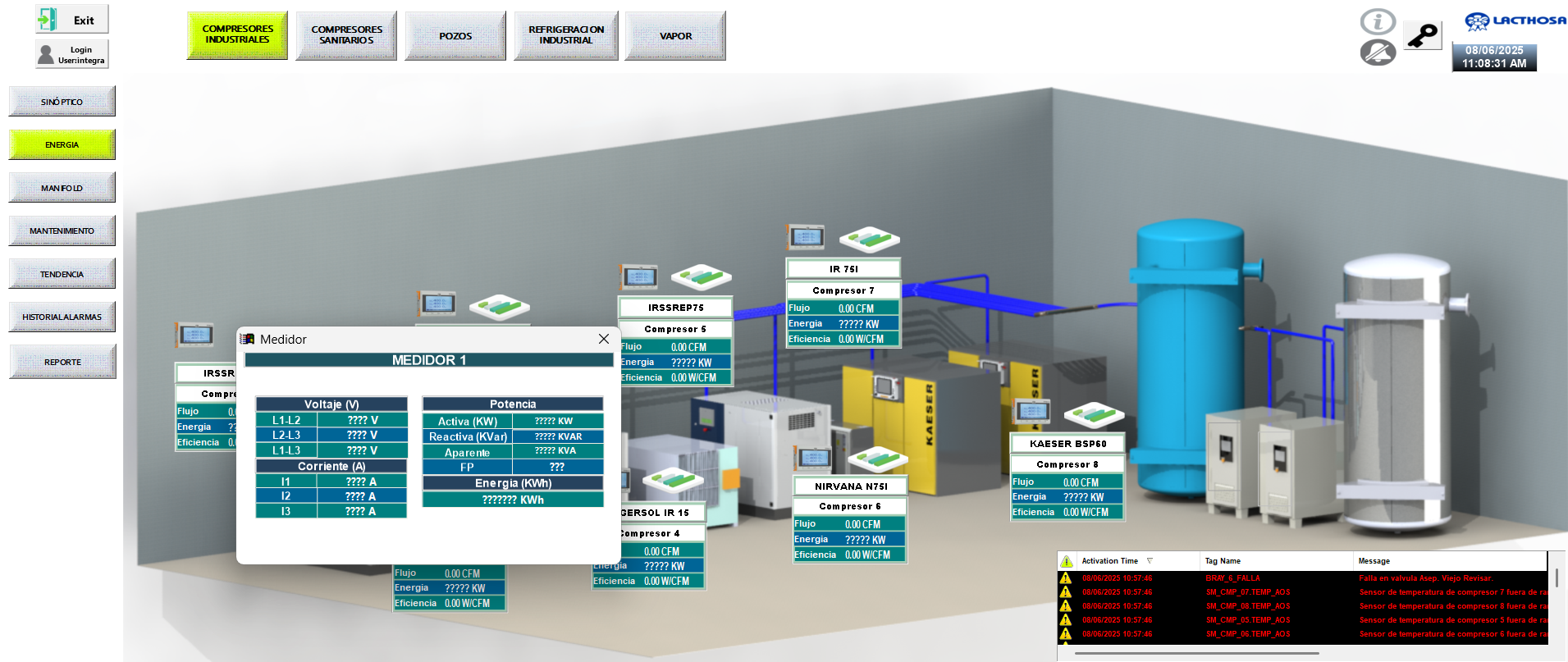Select the BRAY_6_FALLA tag name
This screenshot has width=1568, height=662.
coord(1232,578)
